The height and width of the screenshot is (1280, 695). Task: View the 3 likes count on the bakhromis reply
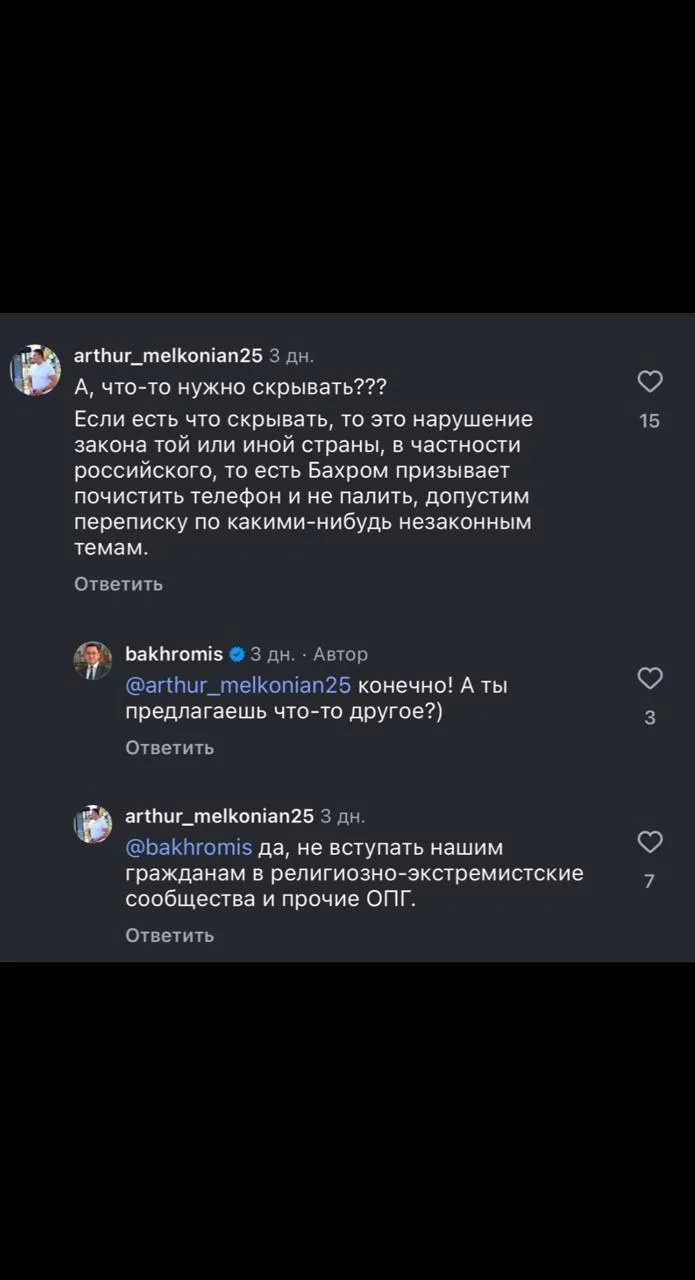click(x=650, y=717)
